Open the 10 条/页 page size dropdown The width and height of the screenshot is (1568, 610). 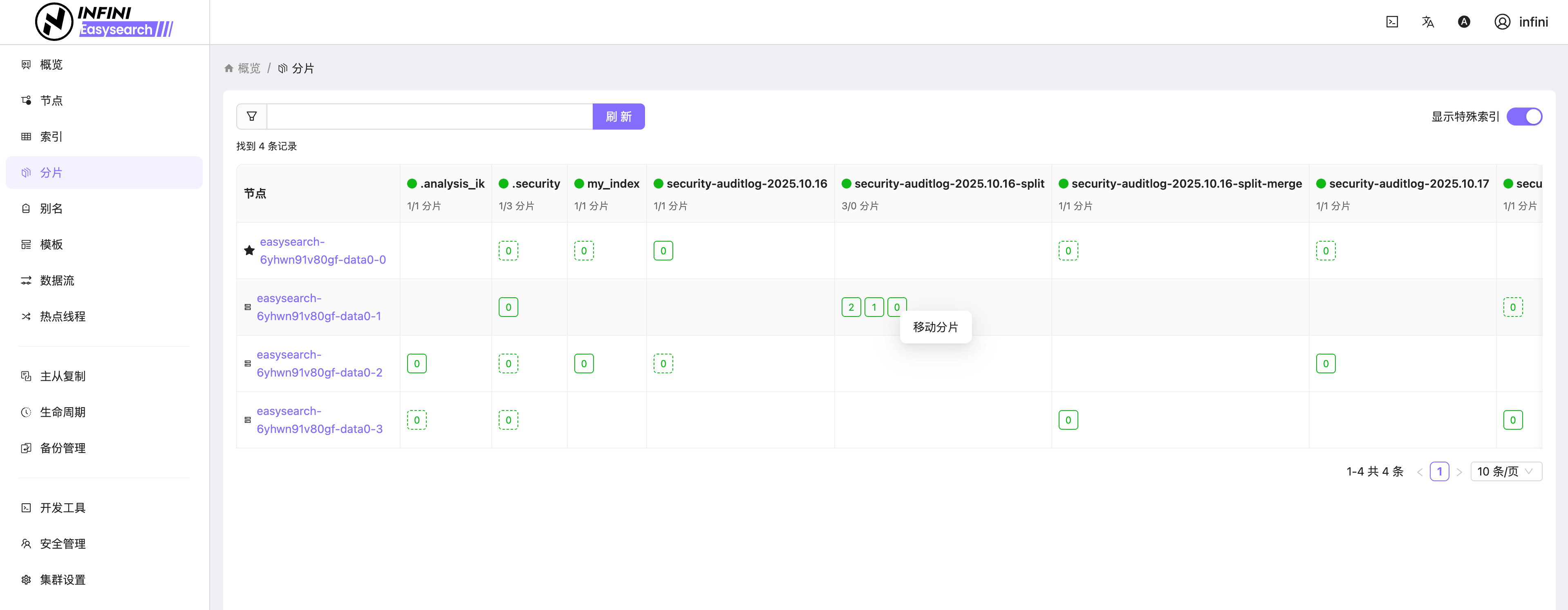1505,471
